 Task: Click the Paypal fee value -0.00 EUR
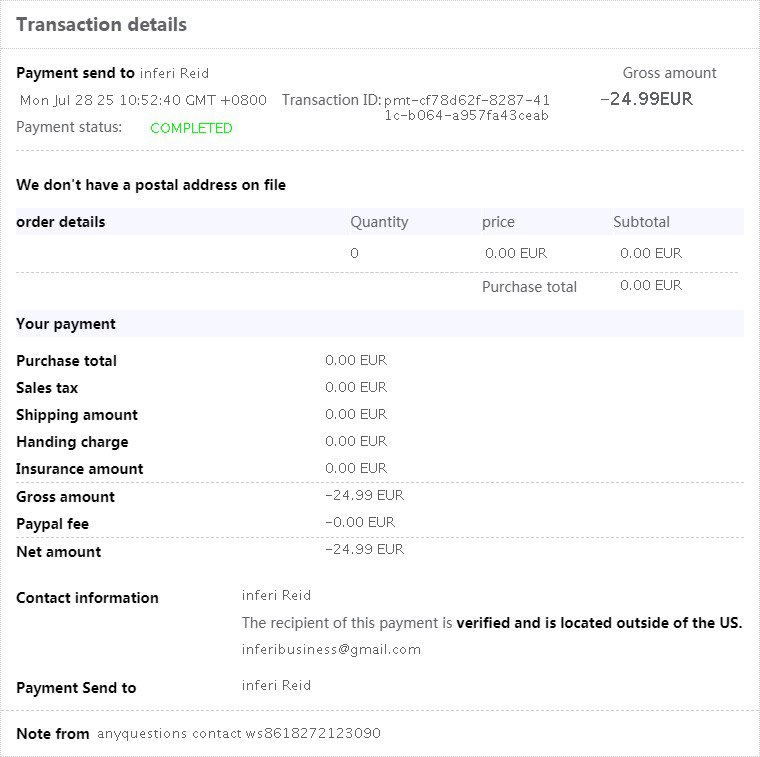(x=360, y=522)
